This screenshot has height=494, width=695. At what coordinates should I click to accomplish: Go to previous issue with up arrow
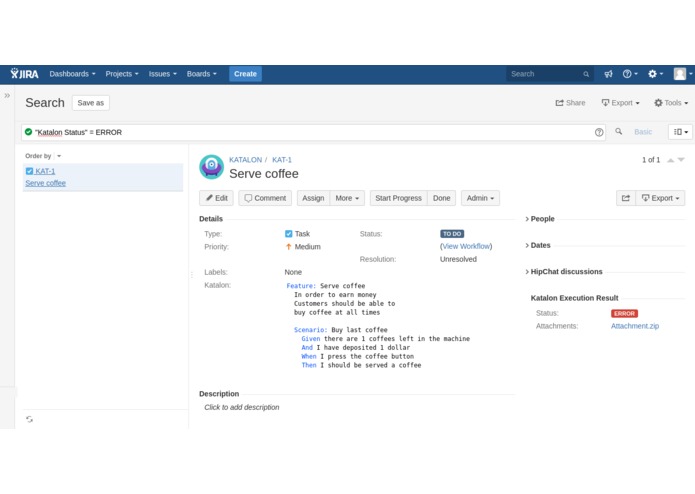671,160
